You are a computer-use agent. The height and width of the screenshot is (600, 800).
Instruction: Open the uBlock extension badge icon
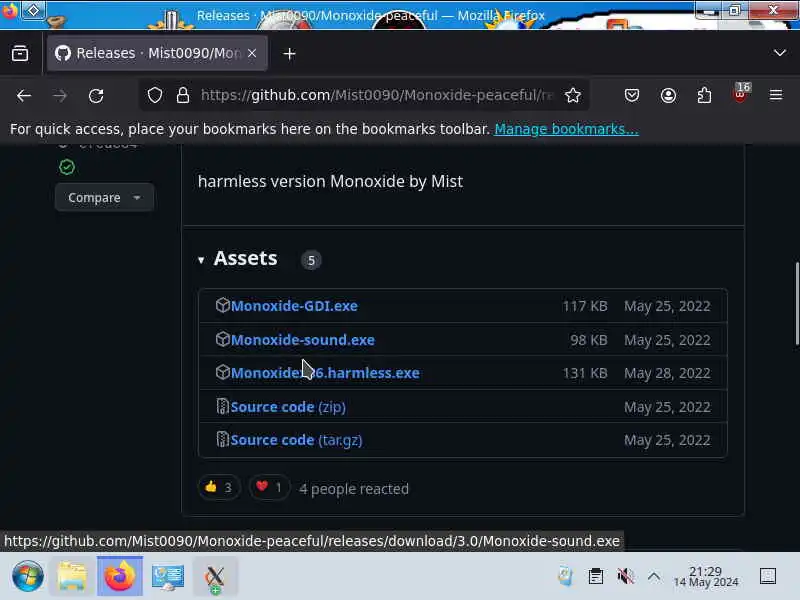[740, 93]
